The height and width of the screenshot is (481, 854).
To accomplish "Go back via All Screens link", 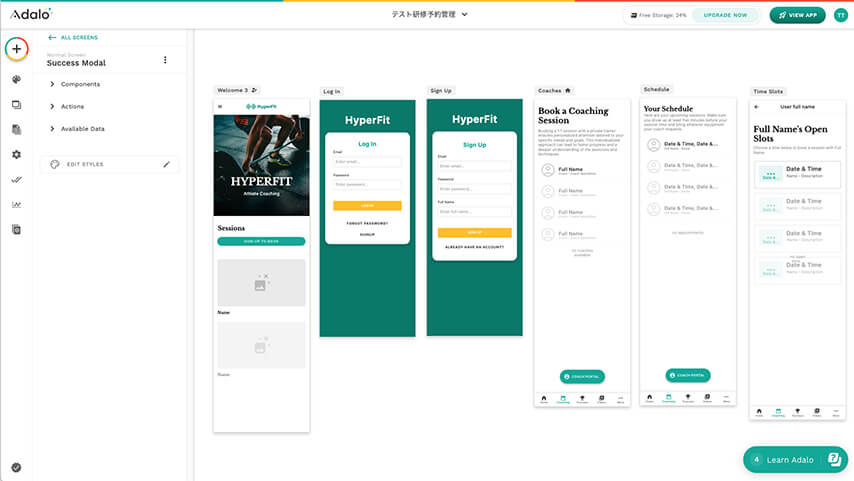I will [73, 37].
